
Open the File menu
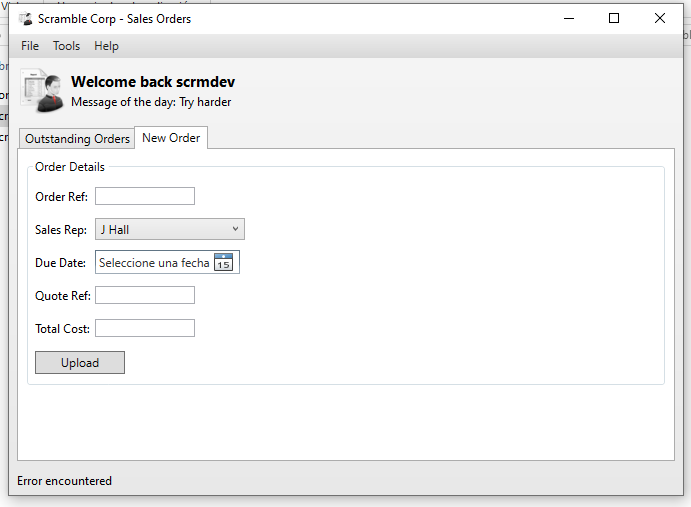pyautogui.click(x=30, y=46)
